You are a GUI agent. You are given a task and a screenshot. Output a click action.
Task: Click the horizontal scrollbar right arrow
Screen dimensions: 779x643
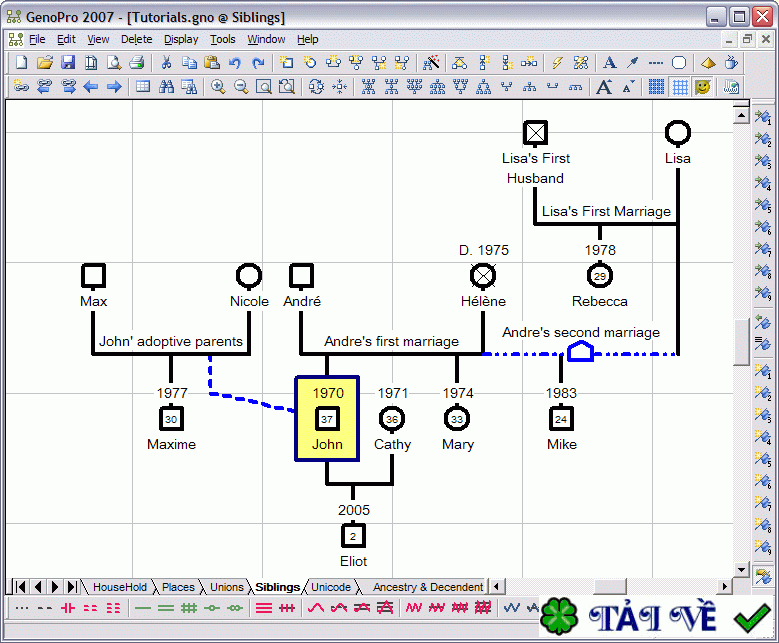725,587
